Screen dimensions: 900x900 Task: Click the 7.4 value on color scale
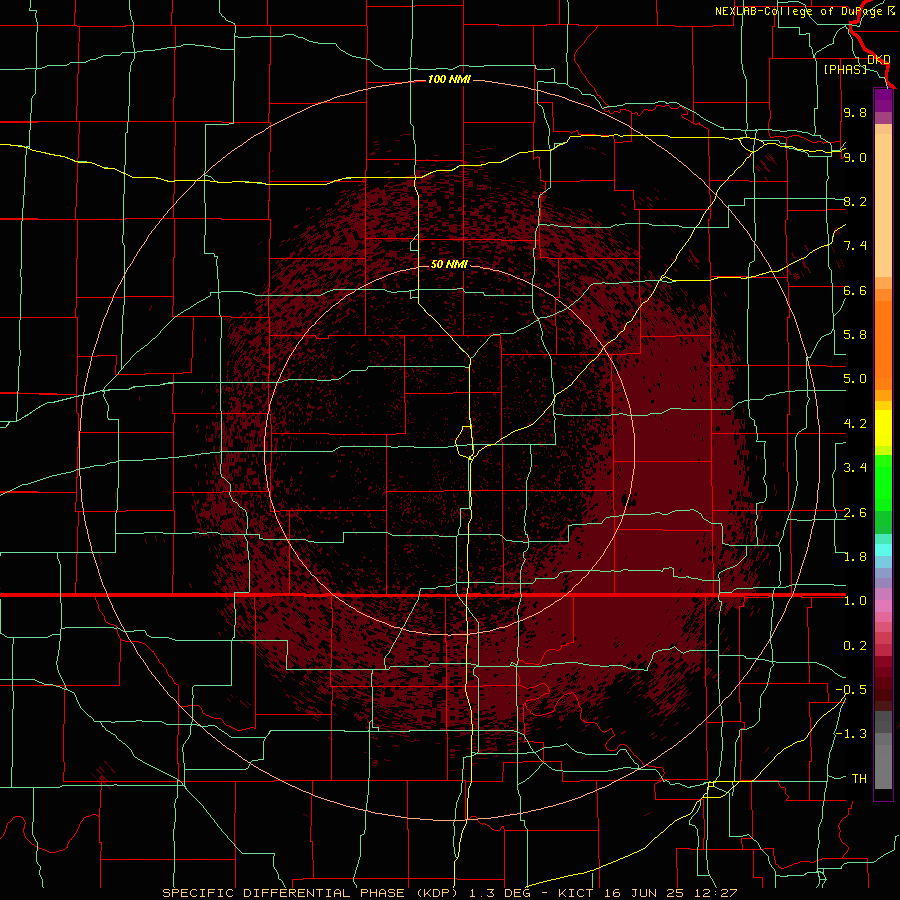tap(855, 246)
